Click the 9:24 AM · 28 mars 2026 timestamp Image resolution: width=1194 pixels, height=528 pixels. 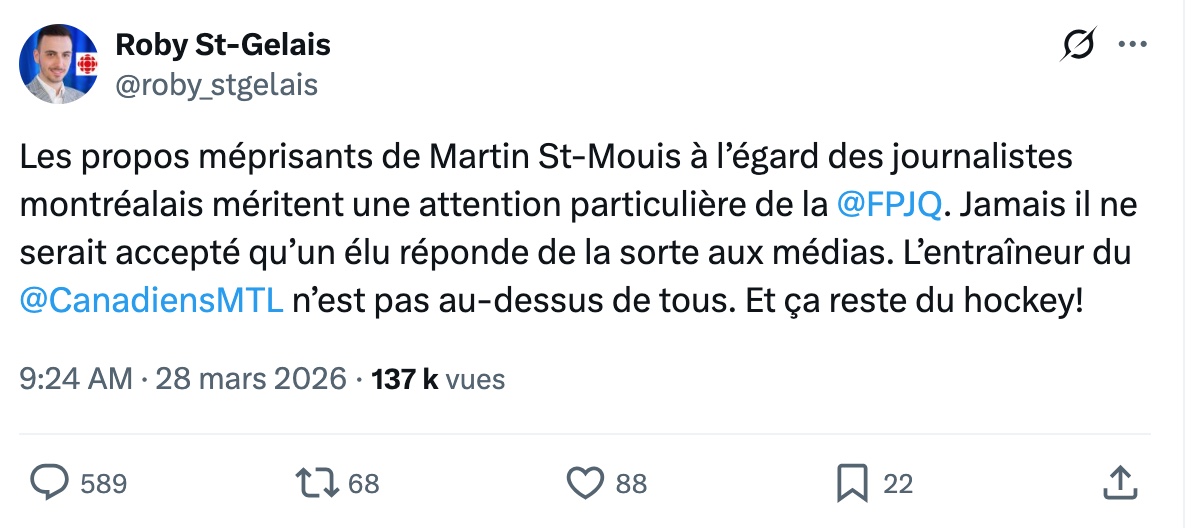(183, 380)
